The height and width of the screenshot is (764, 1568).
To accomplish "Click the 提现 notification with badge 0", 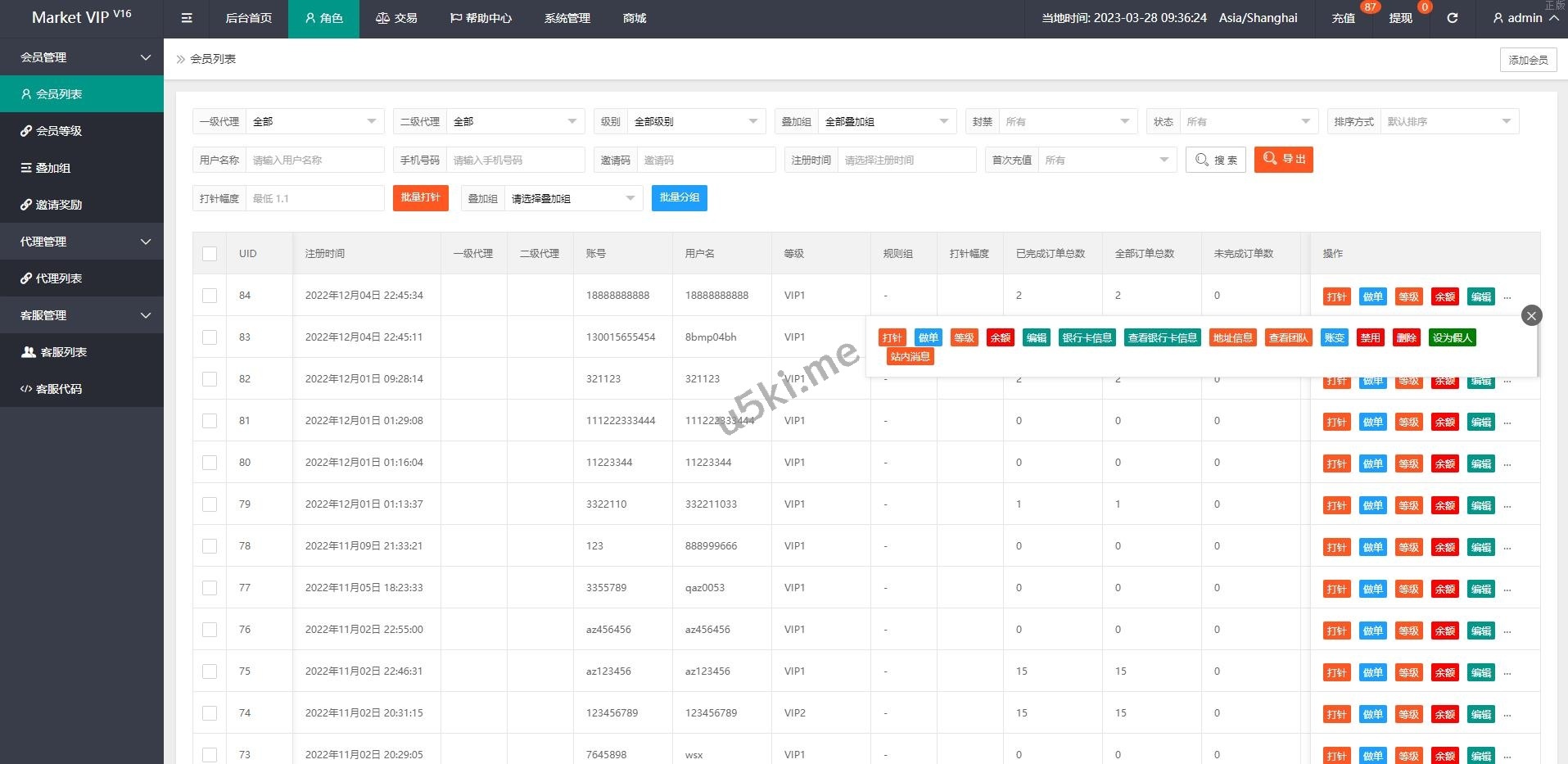I will pyautogui.click(x=1400, y=18).
